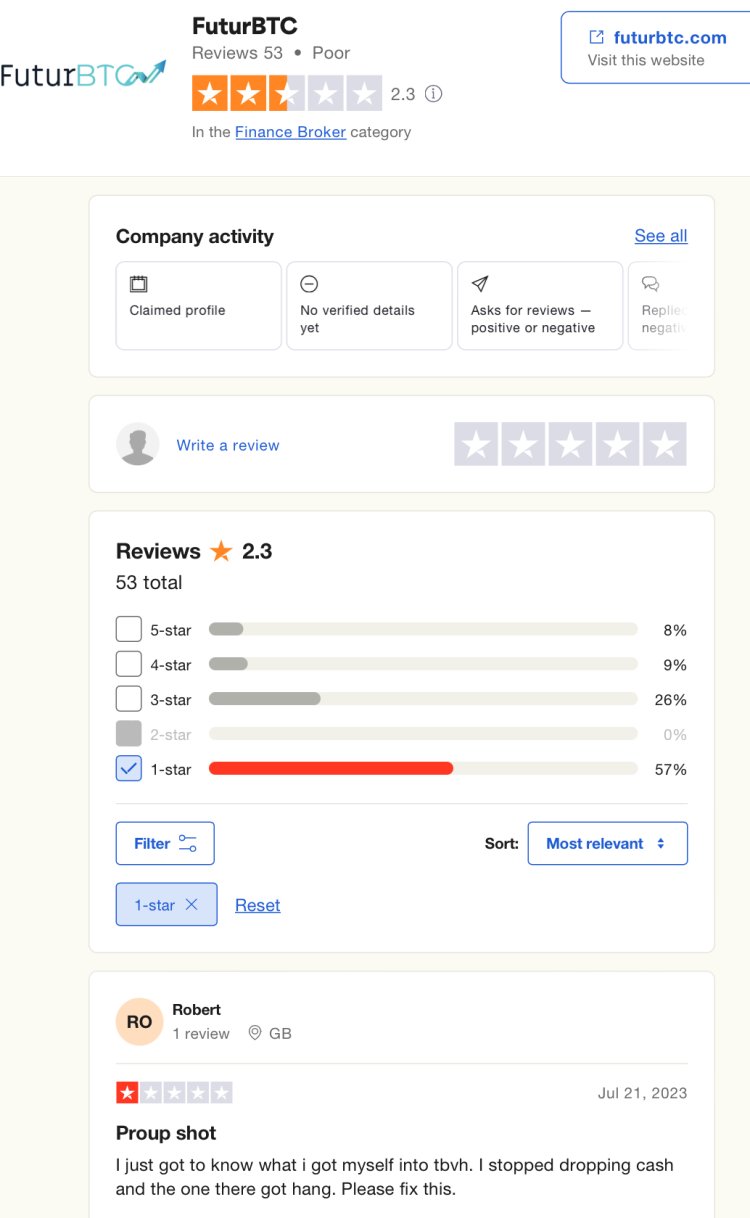Check the 4-star filter checkbox
Image resolution: width=750 pixels, height=1218 pixels.
point(129,664)
